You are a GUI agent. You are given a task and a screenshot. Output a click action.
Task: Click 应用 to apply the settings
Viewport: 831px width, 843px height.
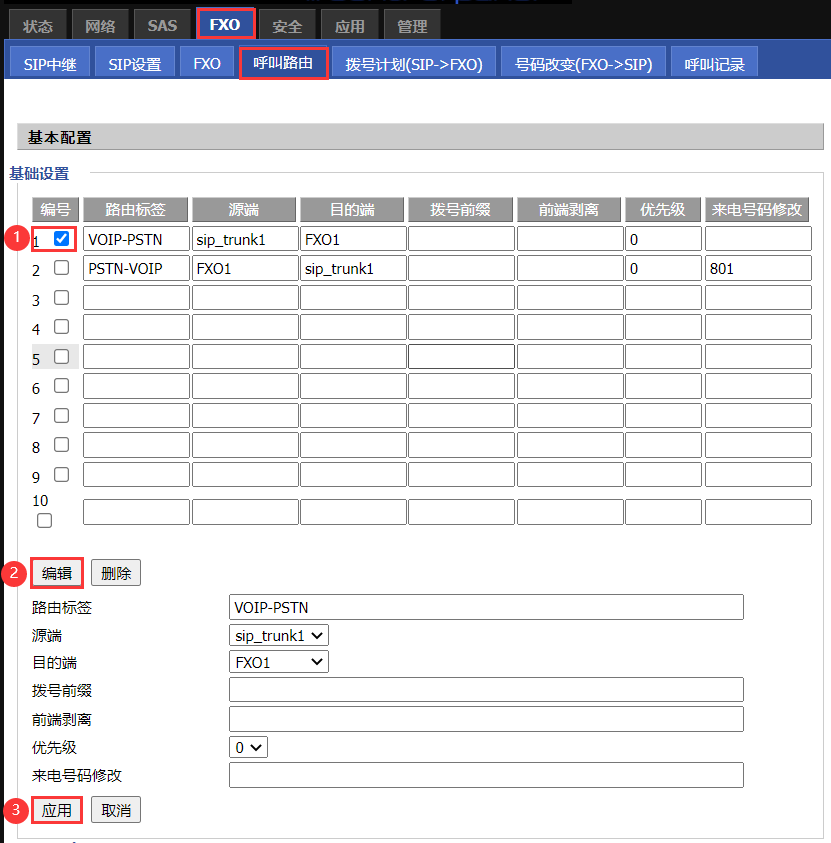point(57,810)
